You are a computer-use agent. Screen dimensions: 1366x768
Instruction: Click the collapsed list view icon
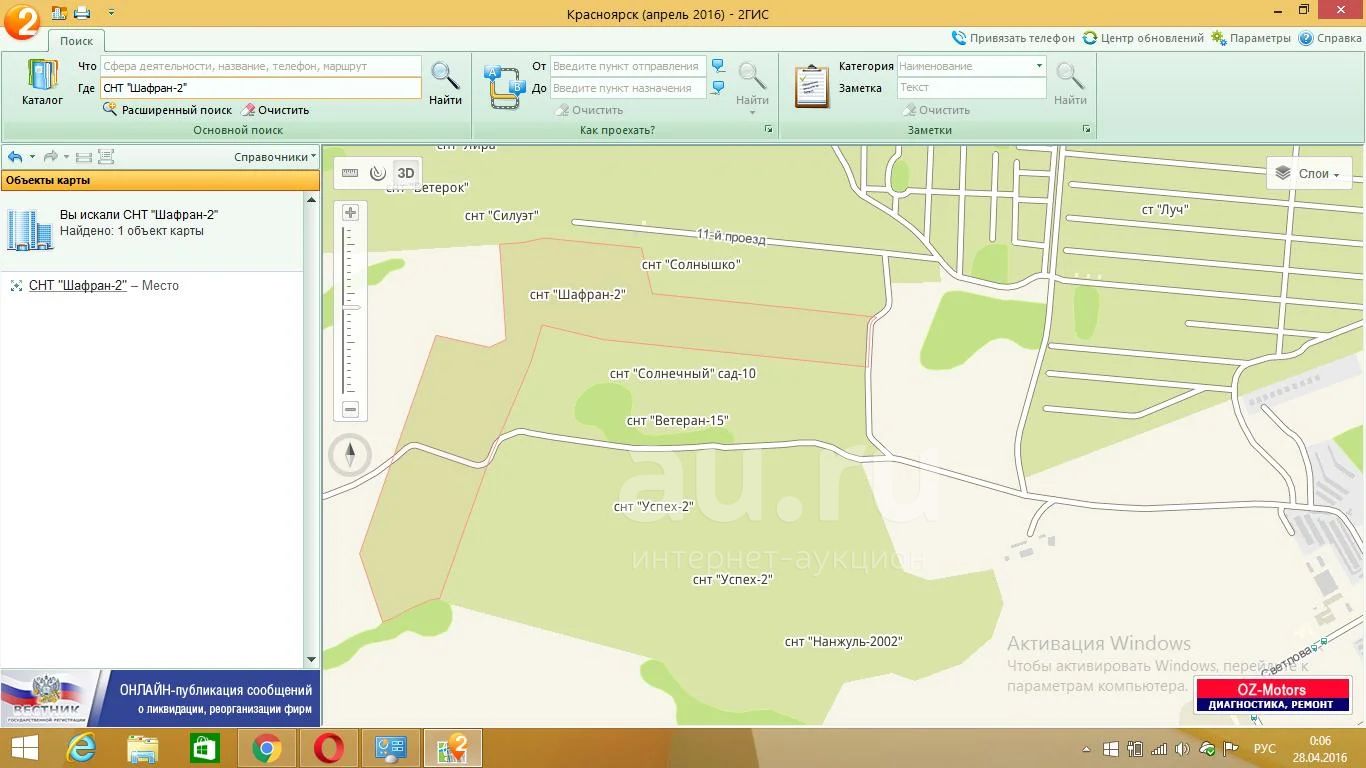click(84, 157)
